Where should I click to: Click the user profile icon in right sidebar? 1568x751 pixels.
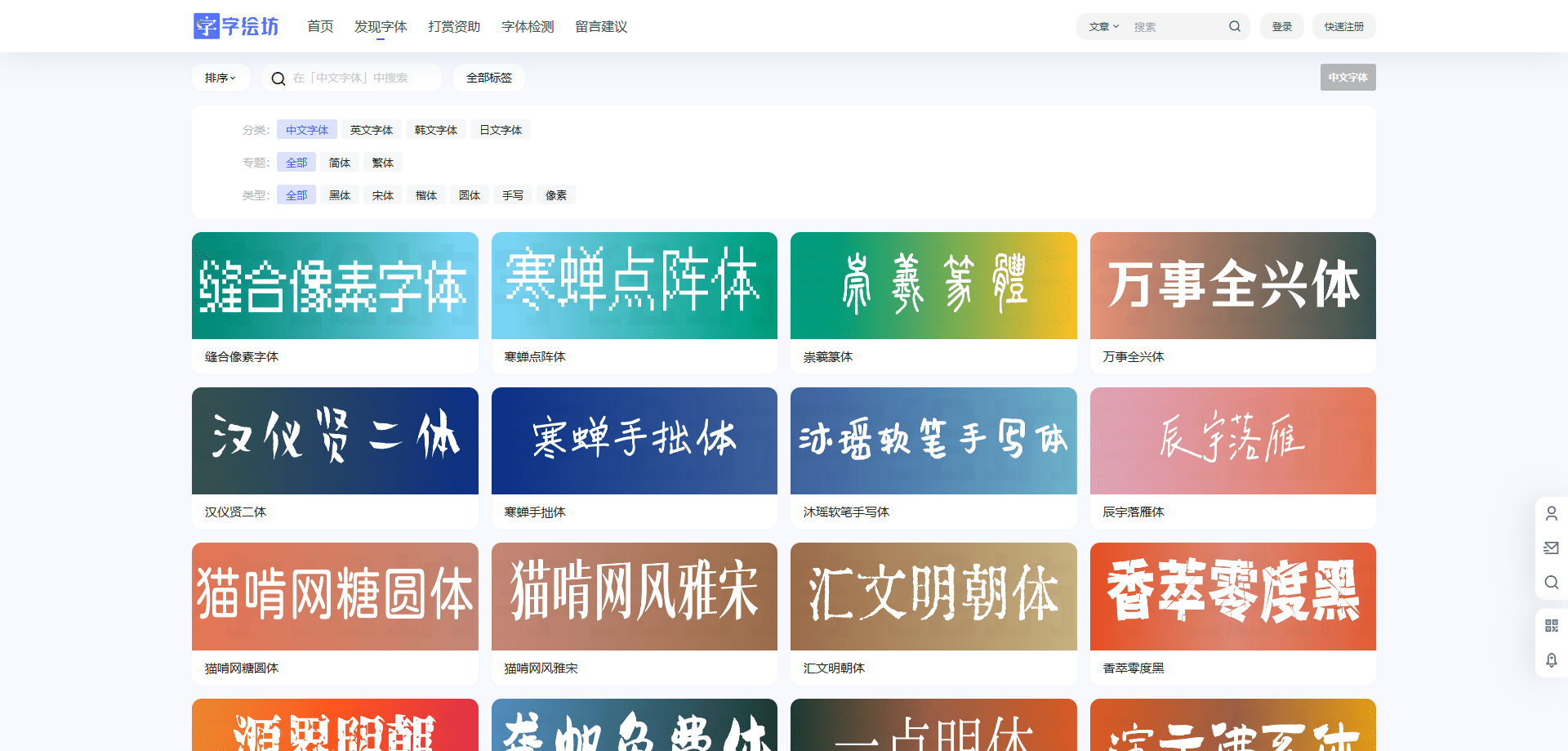[x=1551, y=513]
